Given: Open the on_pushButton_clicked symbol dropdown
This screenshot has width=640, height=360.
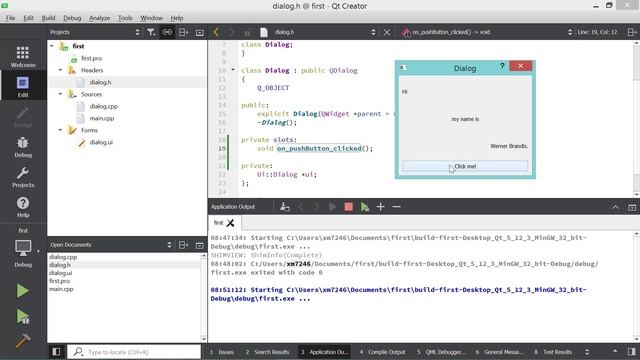Looking at the screenshot, I should pyautogui.click(x=570, y=32).
